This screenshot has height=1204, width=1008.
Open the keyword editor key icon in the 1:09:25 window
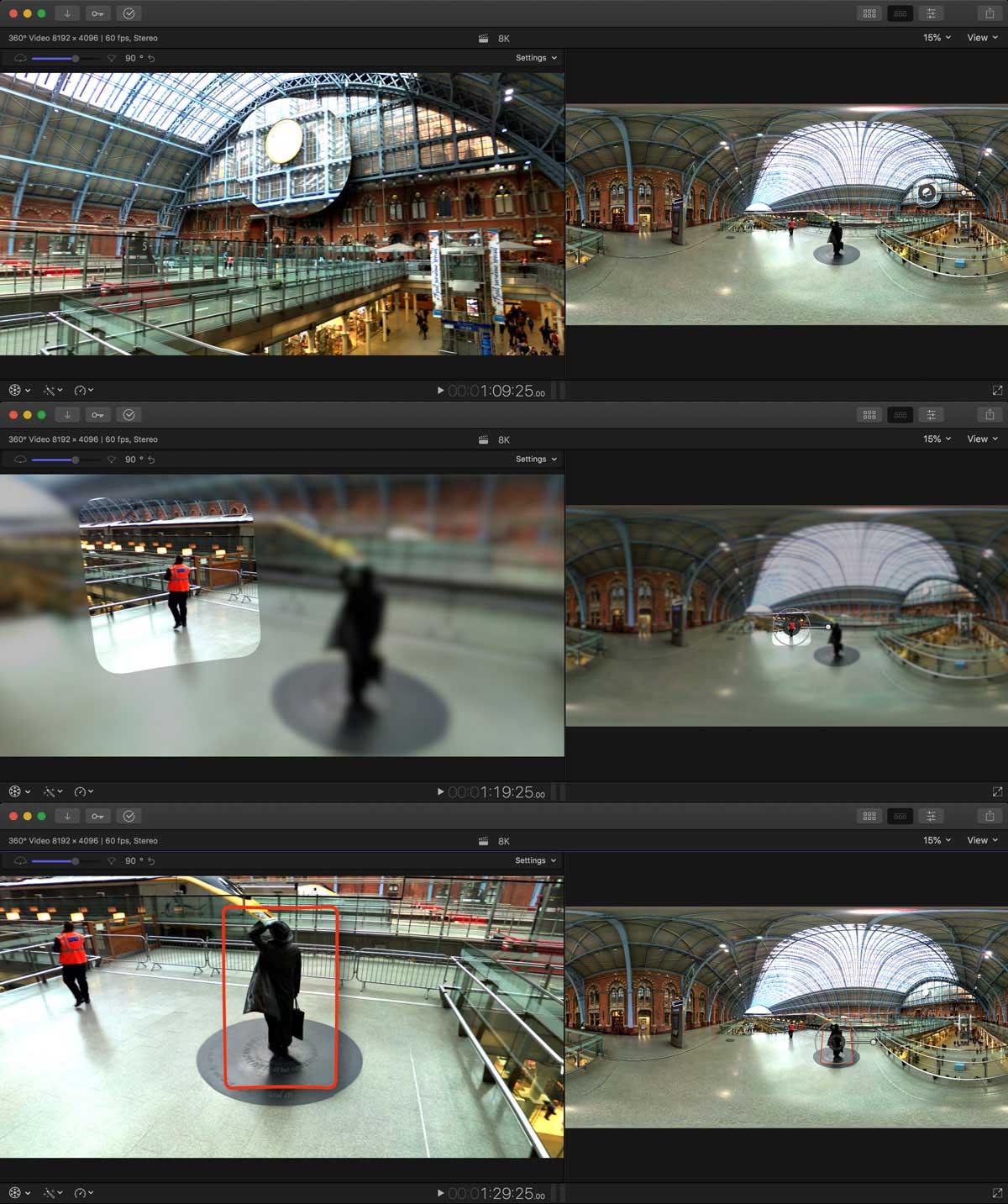[98, 13]
